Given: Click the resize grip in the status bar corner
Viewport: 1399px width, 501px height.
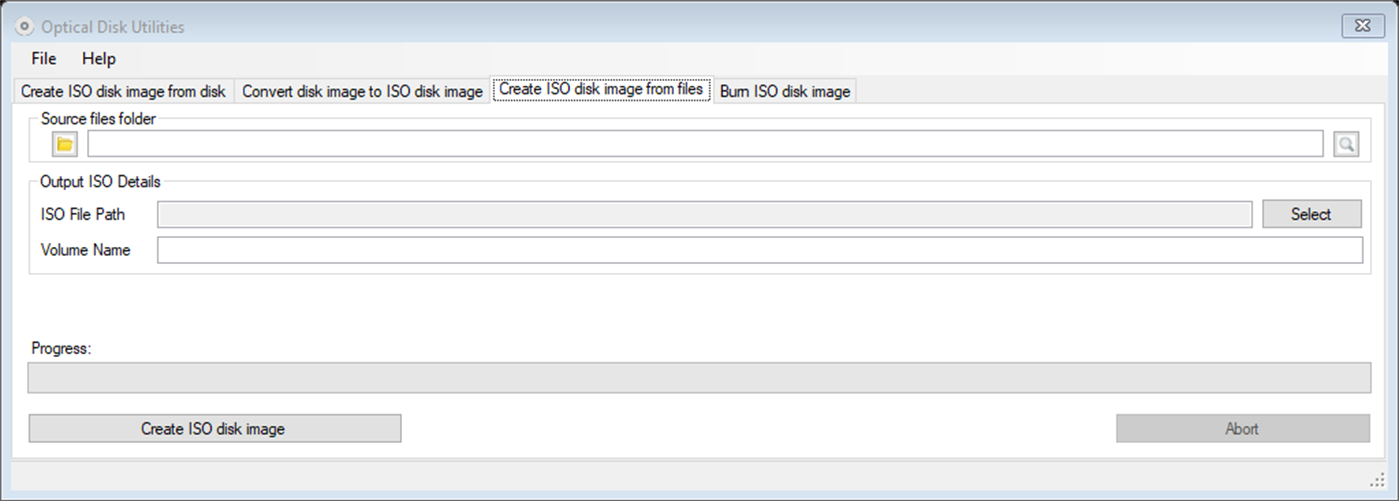Looking at the screenshot, I should pos(1376,479).
